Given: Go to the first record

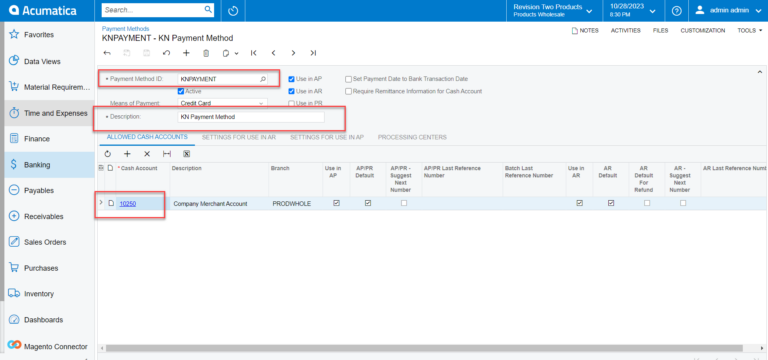Looking at the screenshot, I should point(254,53).
